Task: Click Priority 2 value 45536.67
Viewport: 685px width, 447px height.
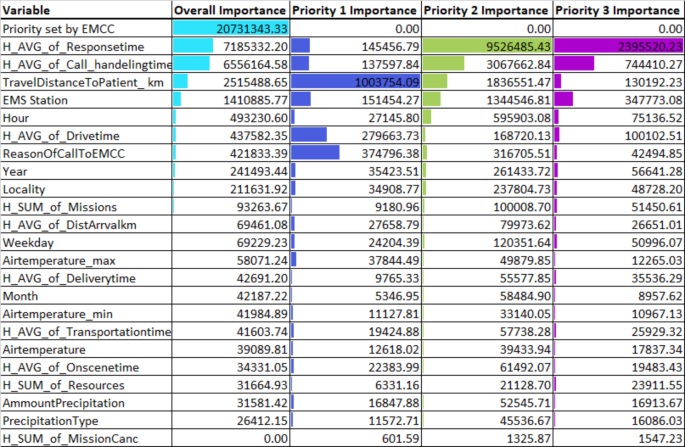Action: (x=526, y=421)
